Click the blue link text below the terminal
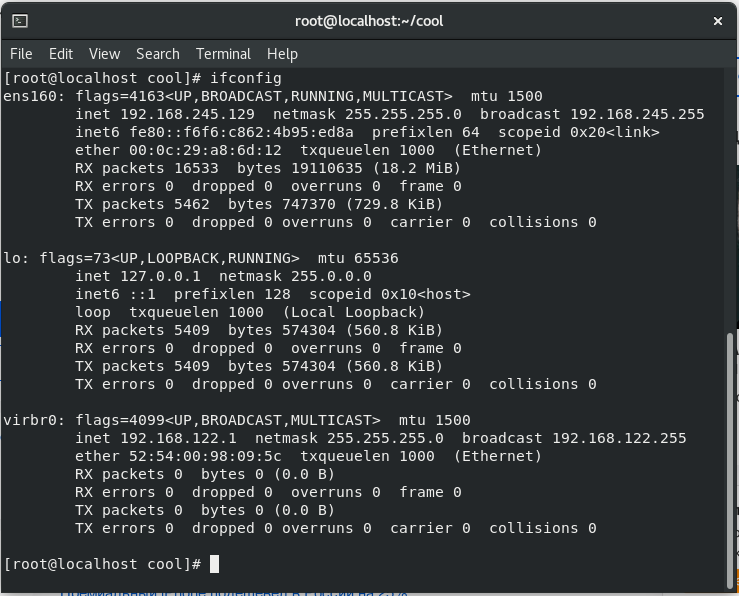 pyautogui.click(x=234, y=593)
